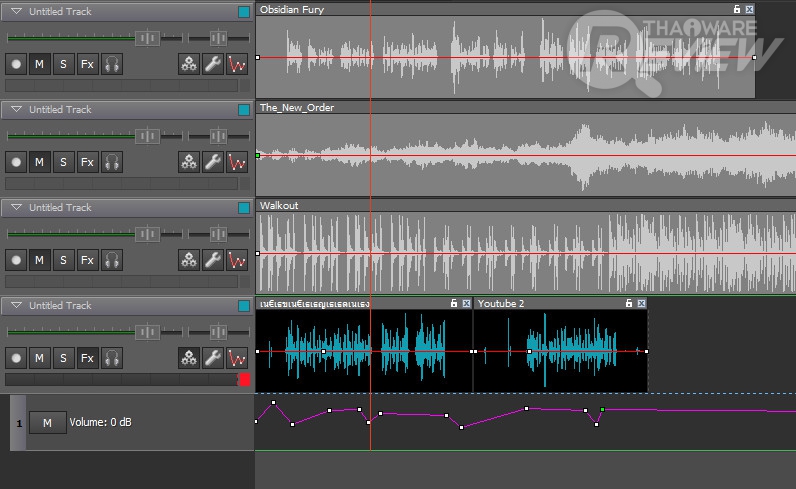Solo the Youtube 2 track
Viewport: 796px width, 489px height.
[x=63, y=358]
